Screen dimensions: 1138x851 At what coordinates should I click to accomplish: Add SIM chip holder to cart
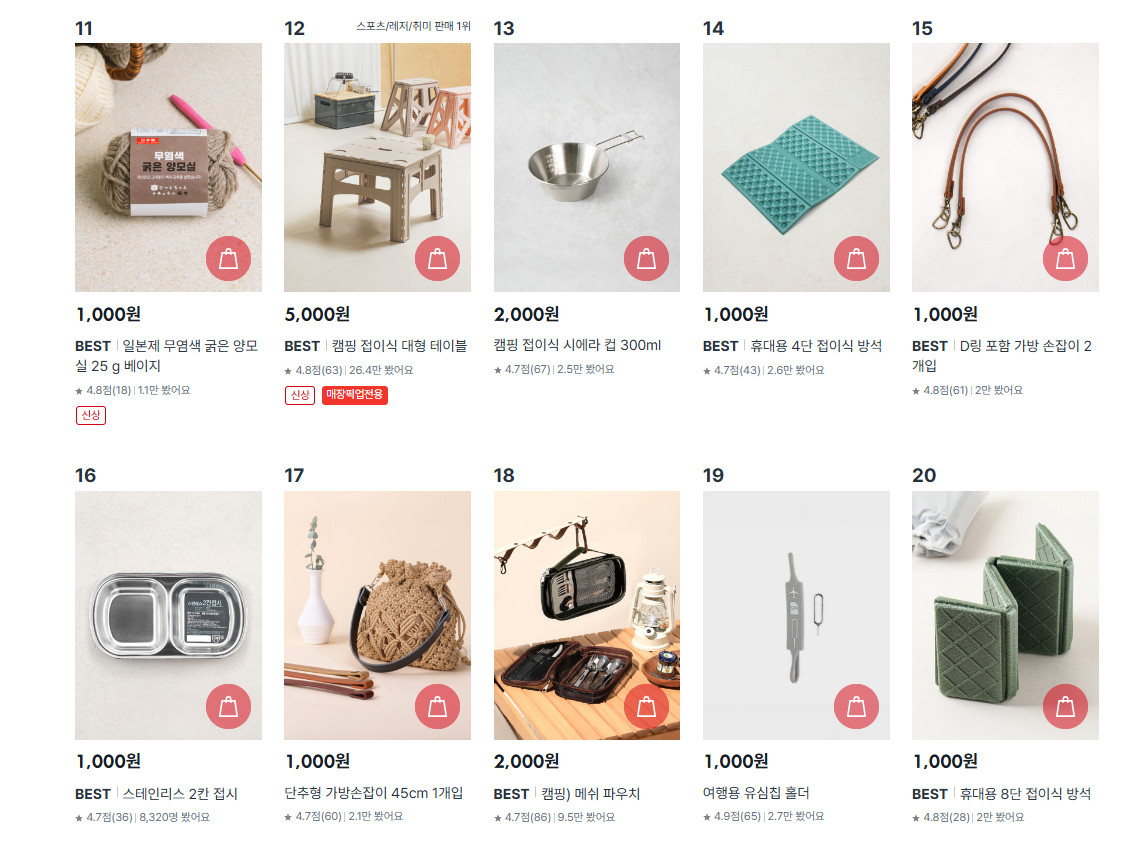(856, 706)
